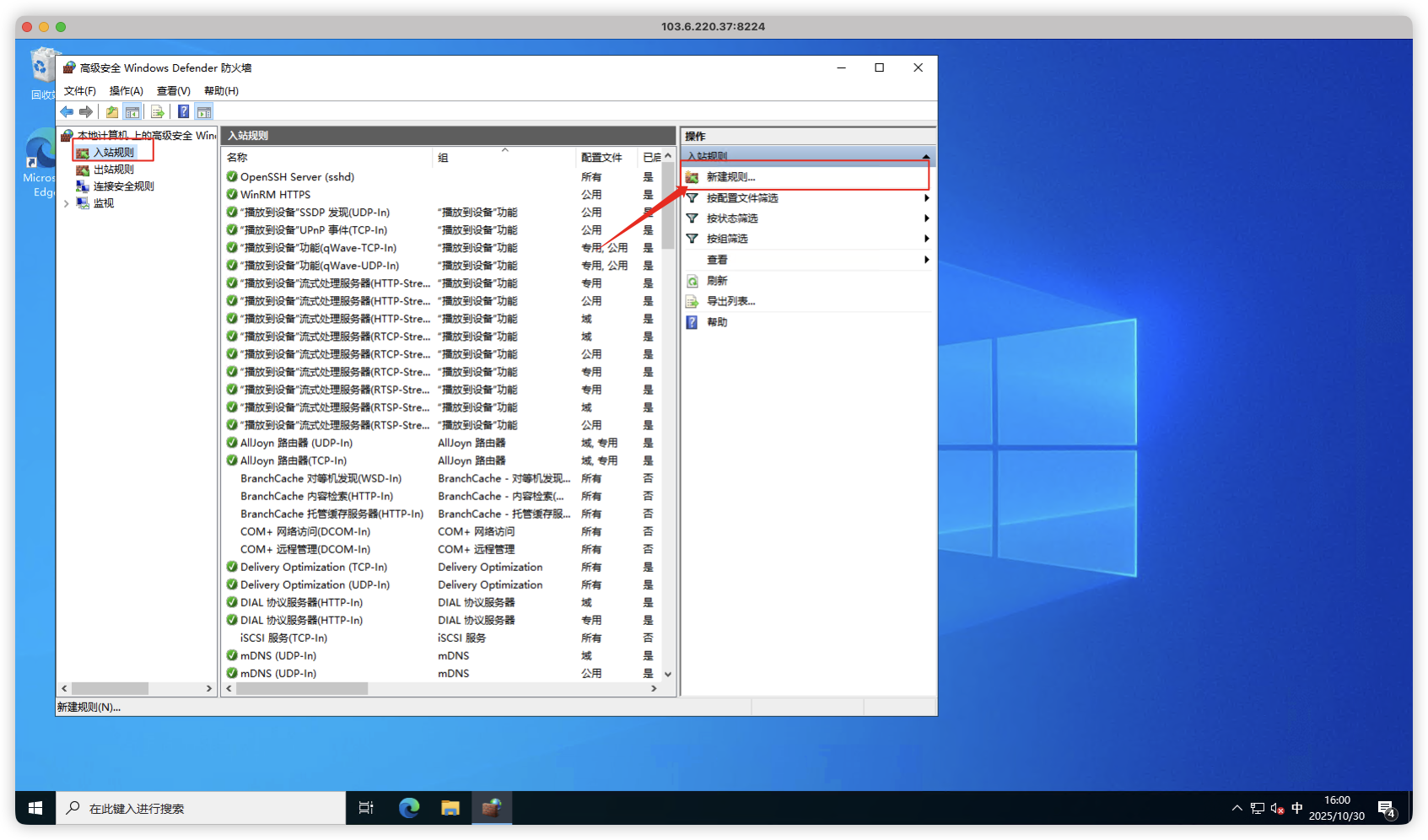Select 出站规则 in the left tree
Image resolution: width=1428 pixels, height=840 pixels.
113,170
